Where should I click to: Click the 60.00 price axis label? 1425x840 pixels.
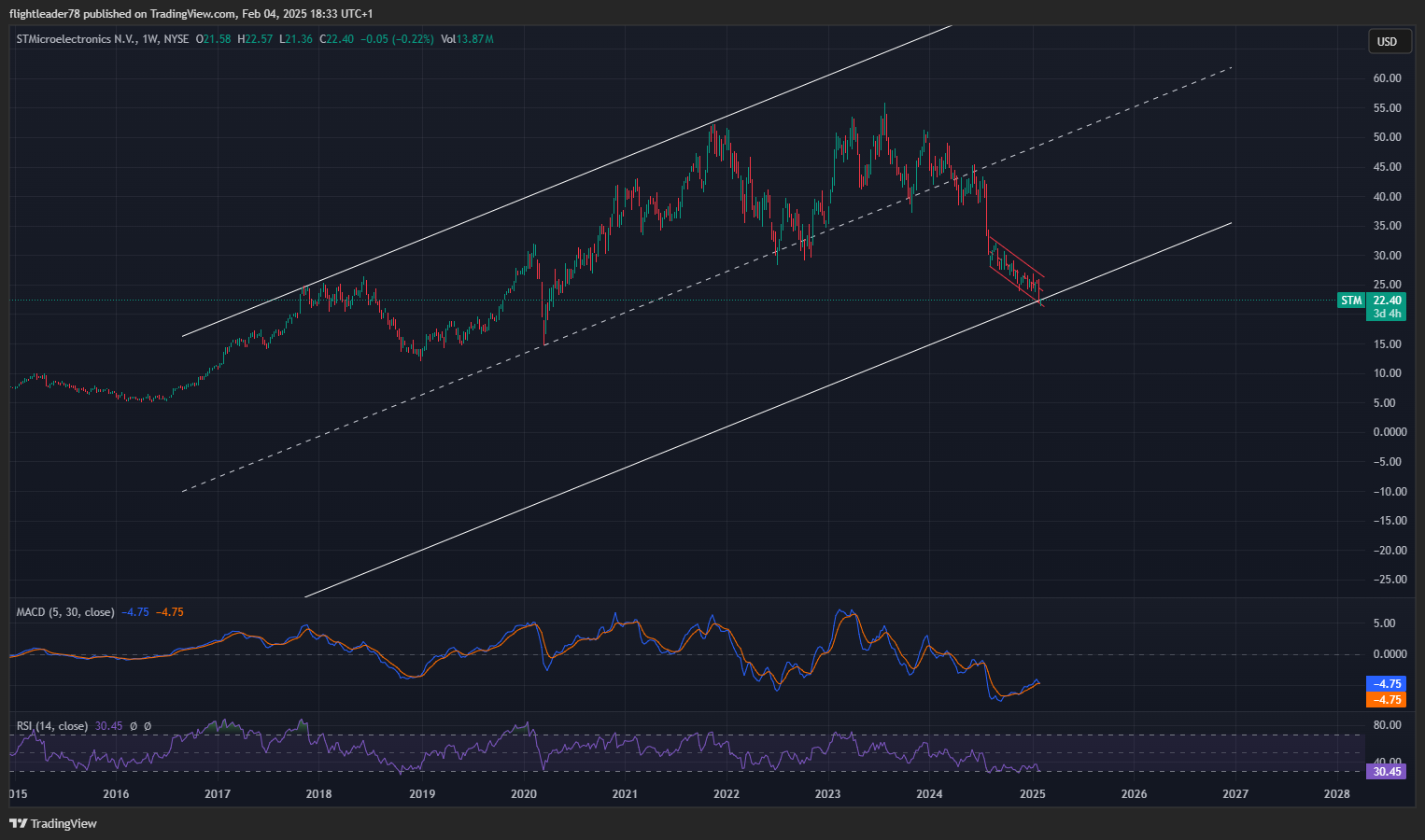coord(1387,78)
